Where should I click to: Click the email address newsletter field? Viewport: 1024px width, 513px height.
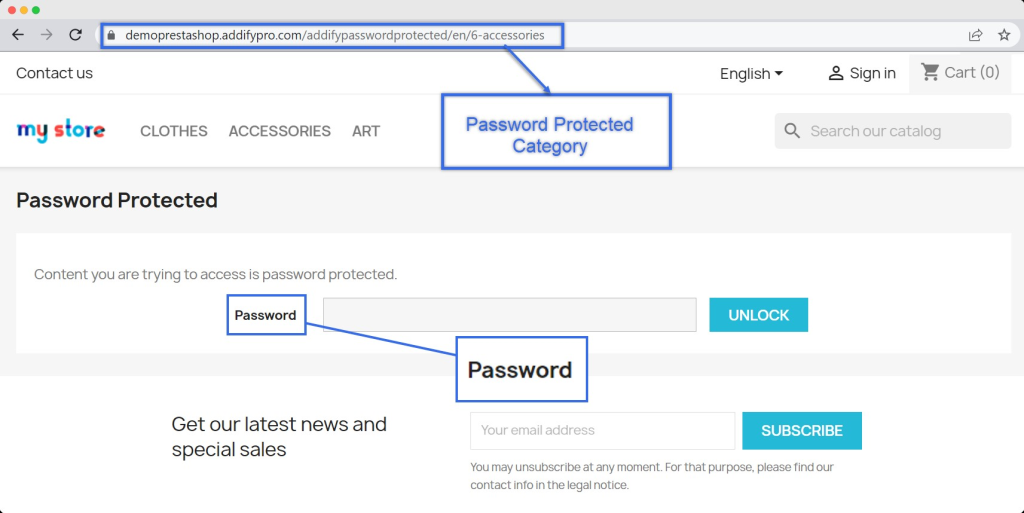tap(602, 431)
